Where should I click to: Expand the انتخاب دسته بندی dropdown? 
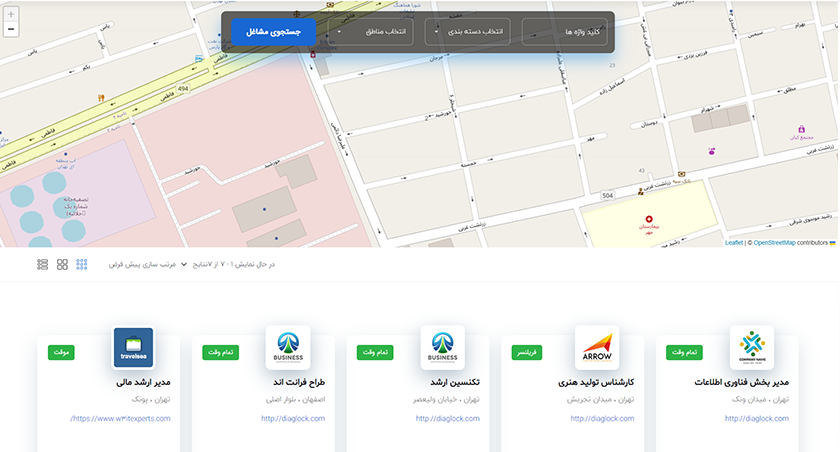coord(467,32)
